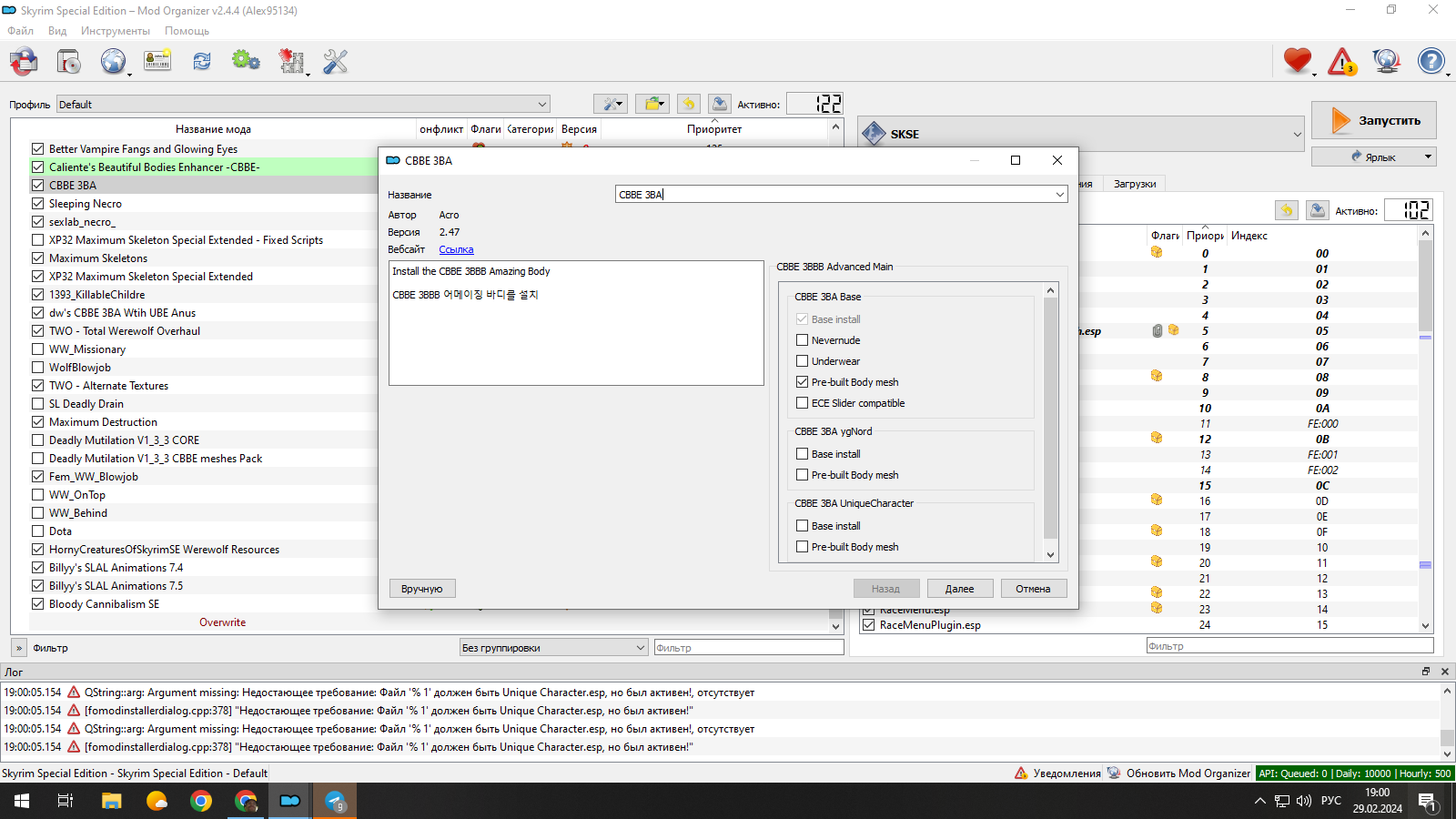Open the Windows notification center icon
Image resolution: width=1456 pixels, height=819 pixels.
click(1427, 801)
